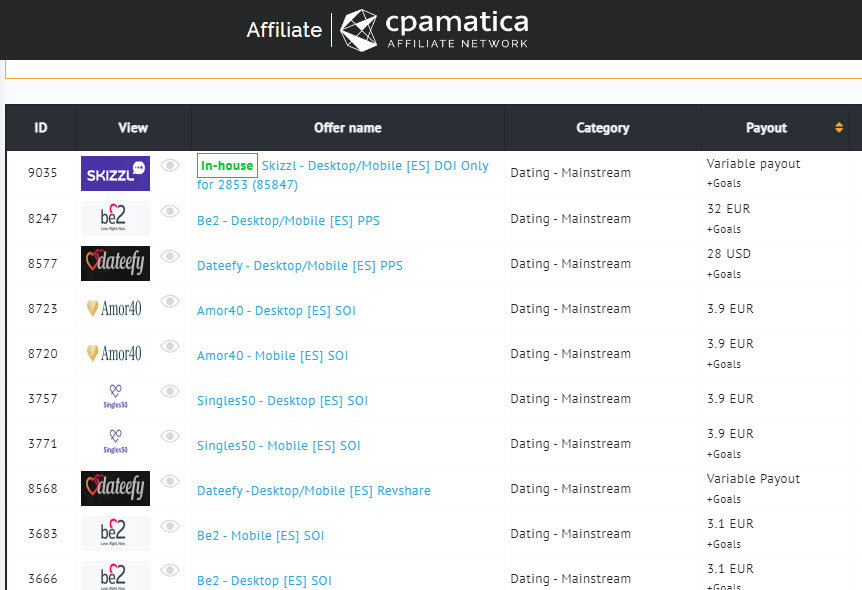Click the In-house badge on Skizzl offer
This screenshot has height=590, width=862.
click(227, 165)
